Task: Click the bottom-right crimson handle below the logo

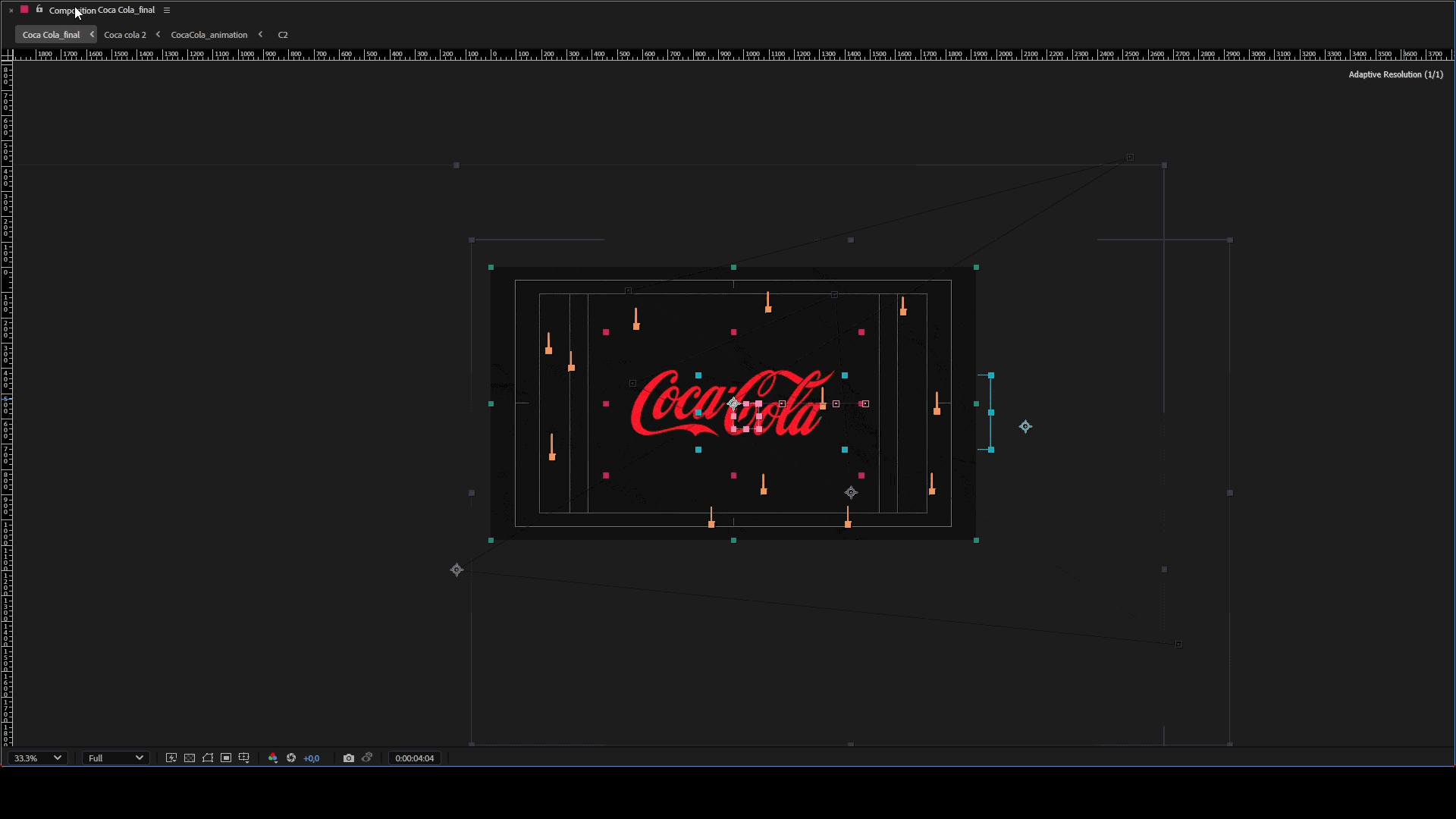Action: coord(861,475)
